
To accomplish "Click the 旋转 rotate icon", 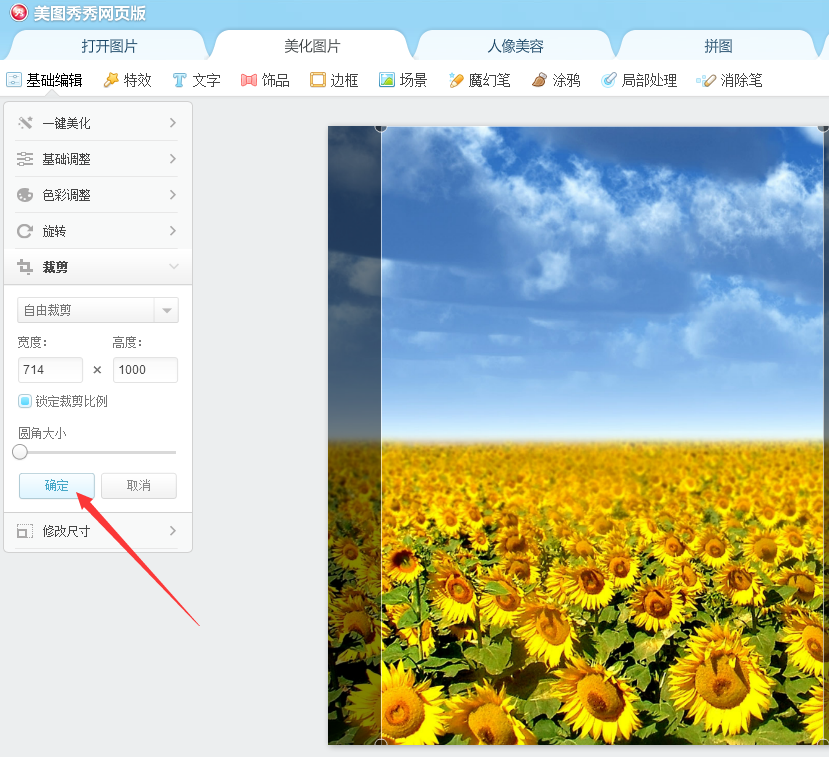I will (x=25, y=231).
